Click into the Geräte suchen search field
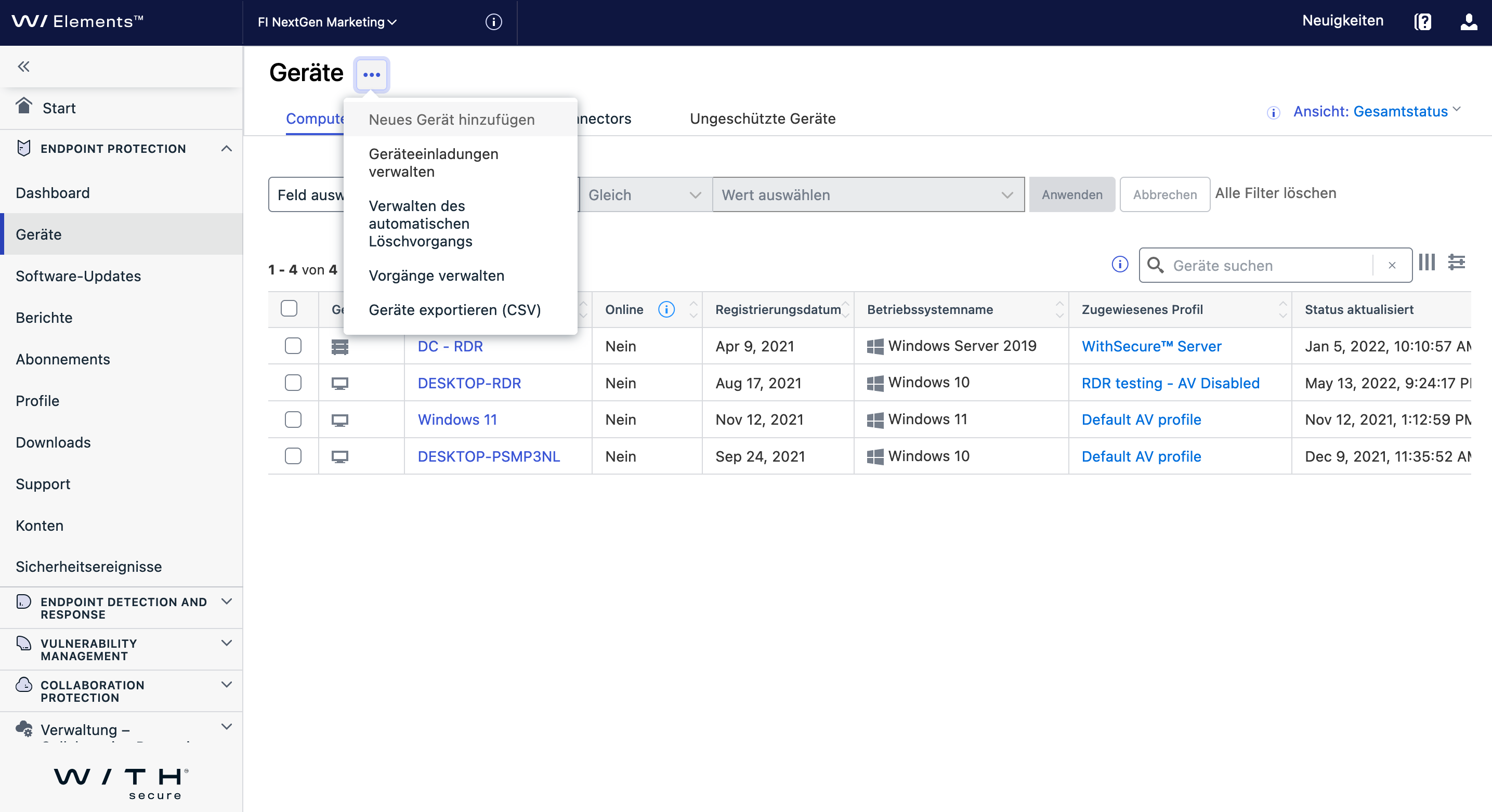The height and width of the screenshot is (812, 1492). [1268, 265]
